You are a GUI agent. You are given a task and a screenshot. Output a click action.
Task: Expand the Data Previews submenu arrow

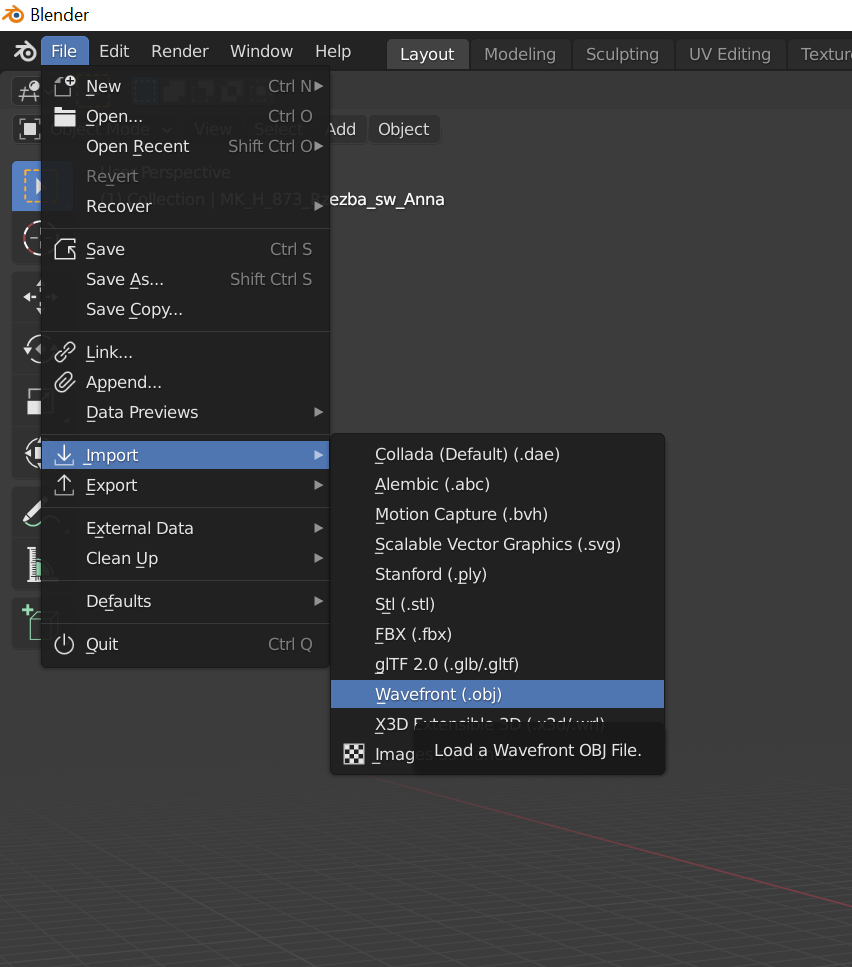(x=319, y=412)
